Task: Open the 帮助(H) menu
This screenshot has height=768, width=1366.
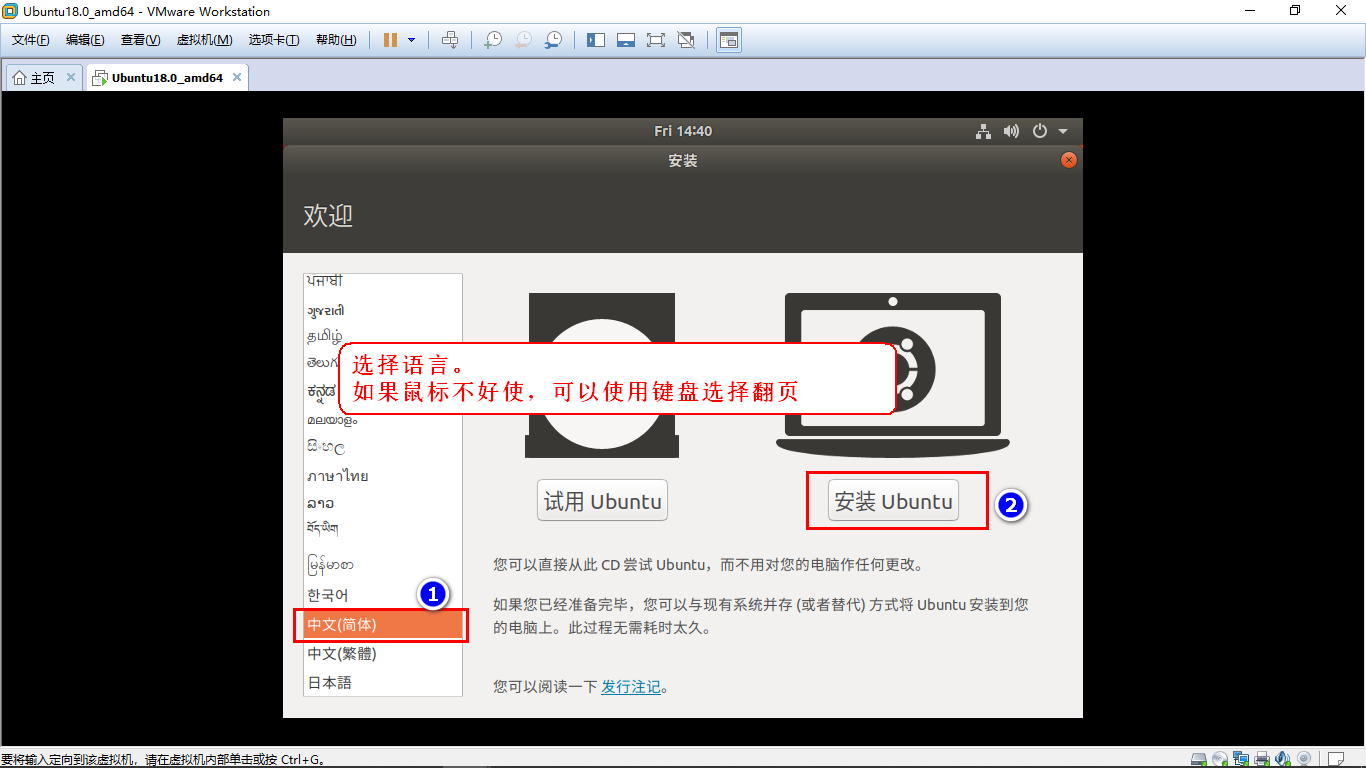Action: pyautogui.click(x=336, y=40)
